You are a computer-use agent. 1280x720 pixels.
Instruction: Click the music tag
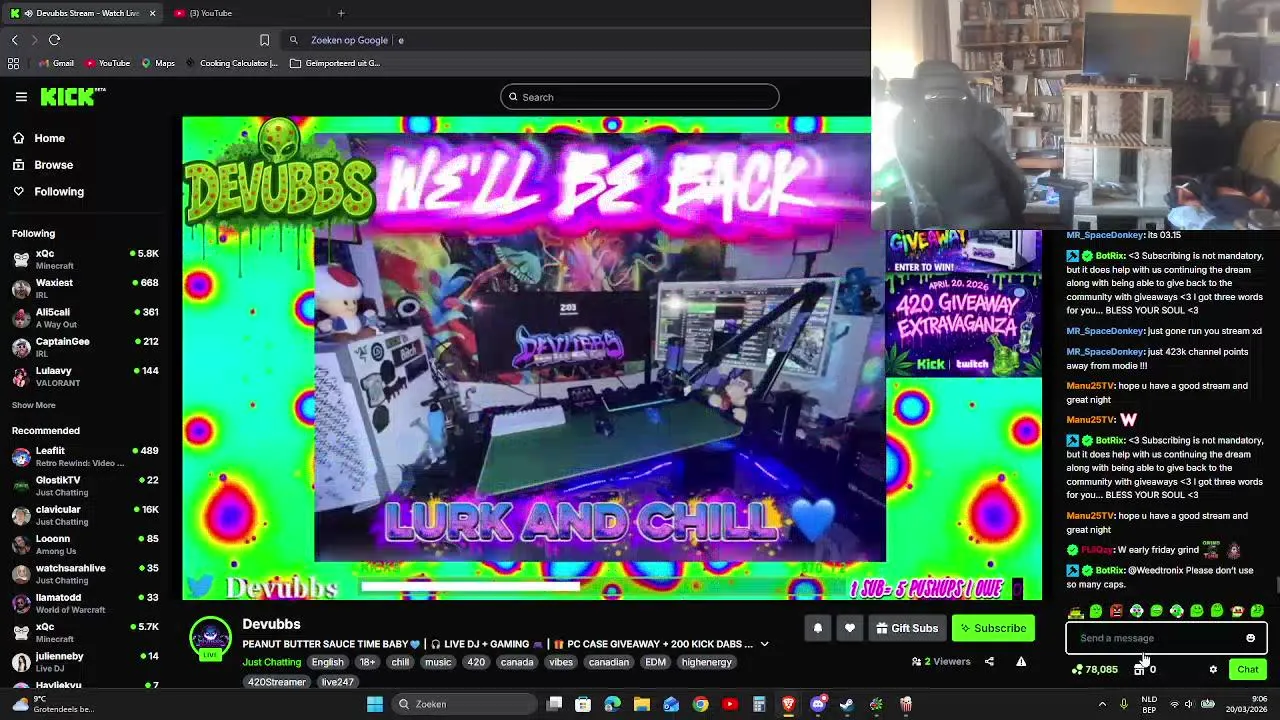click(438, 662)
